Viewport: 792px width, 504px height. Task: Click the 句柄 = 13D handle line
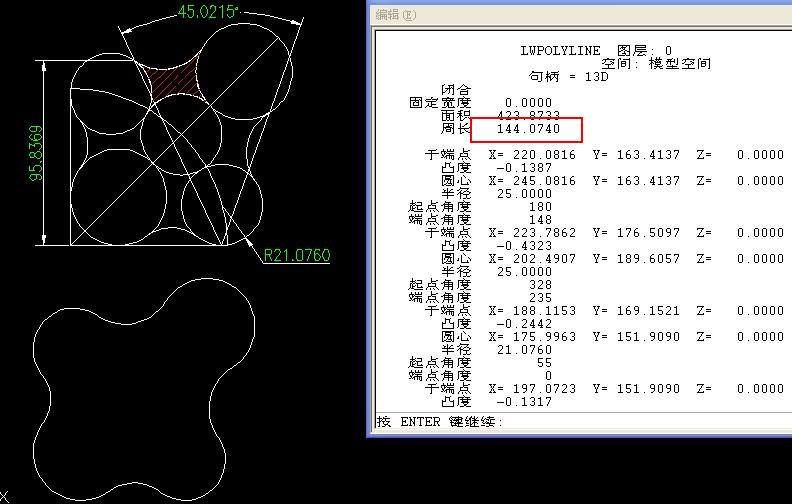click(569, 77)
